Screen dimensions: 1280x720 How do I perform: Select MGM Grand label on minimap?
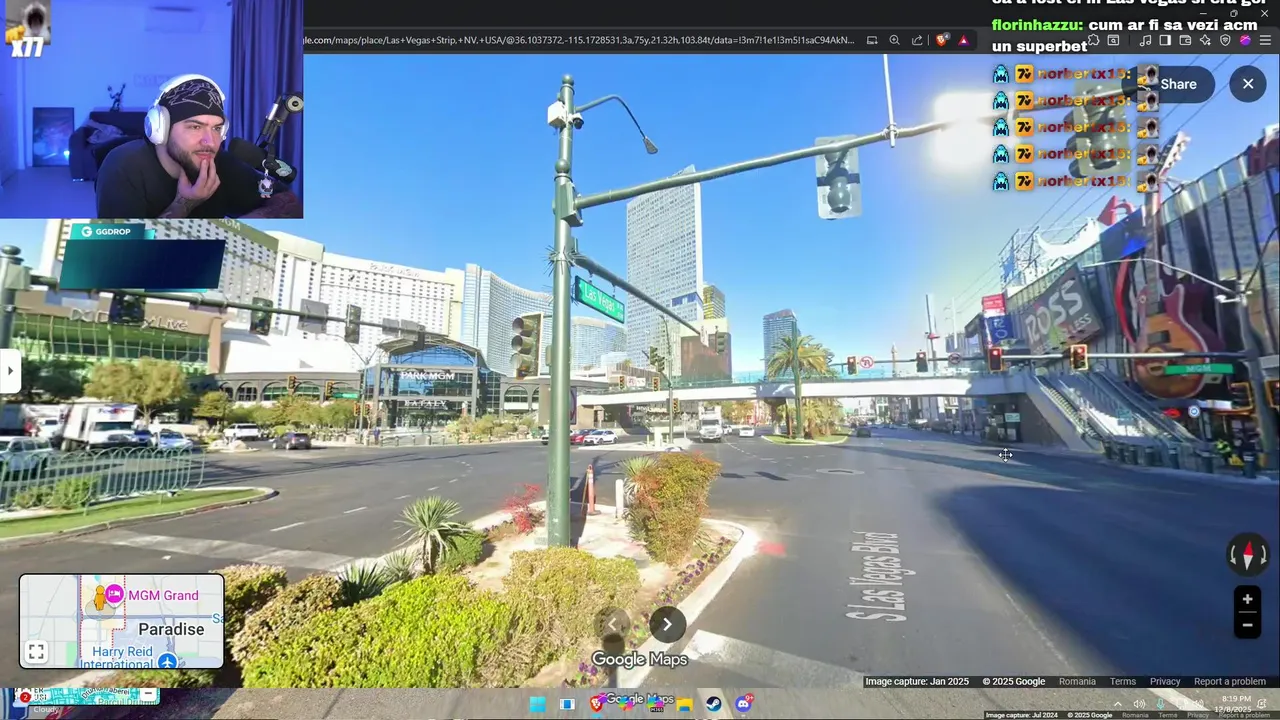(163, 595)
